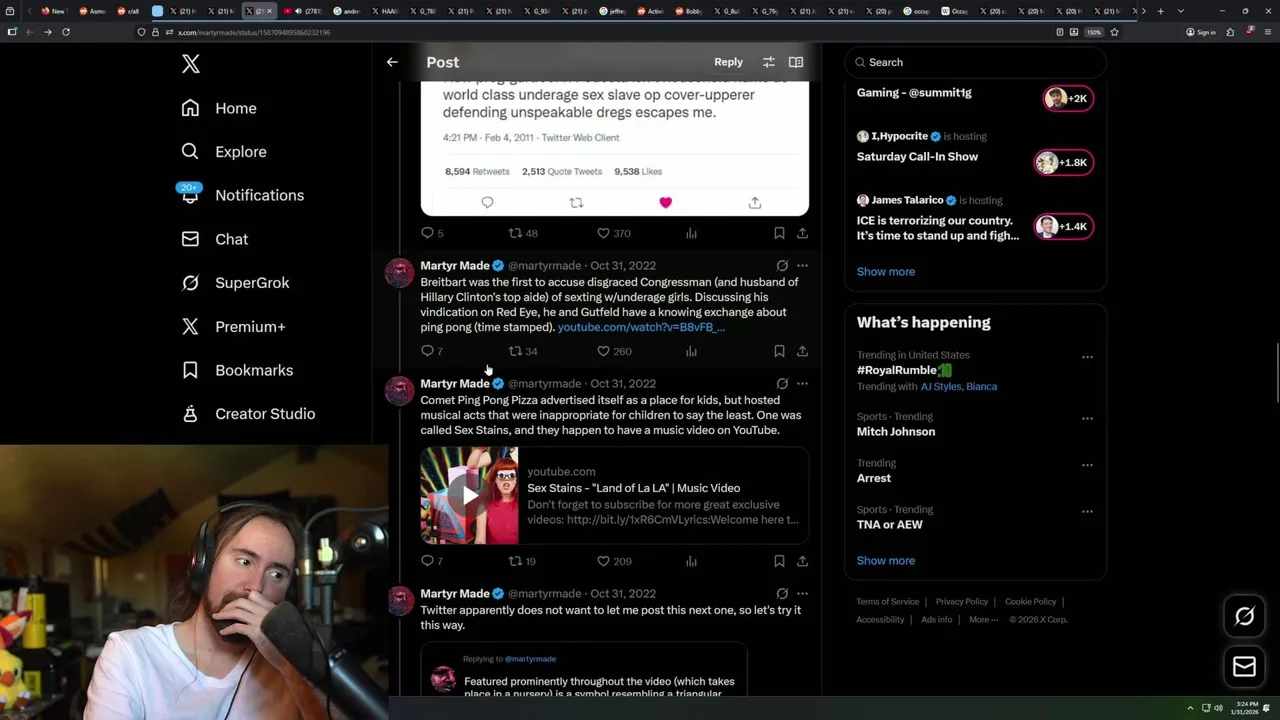The width and height of the screenshot is (1280, 720).
Task: Like the Breitbart tweet with 260 likes
Action: [x=613, y=351]
